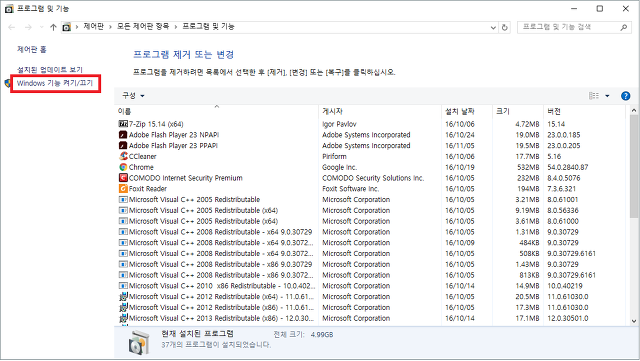Click the Foxit Reader icon

coord(123,189)
